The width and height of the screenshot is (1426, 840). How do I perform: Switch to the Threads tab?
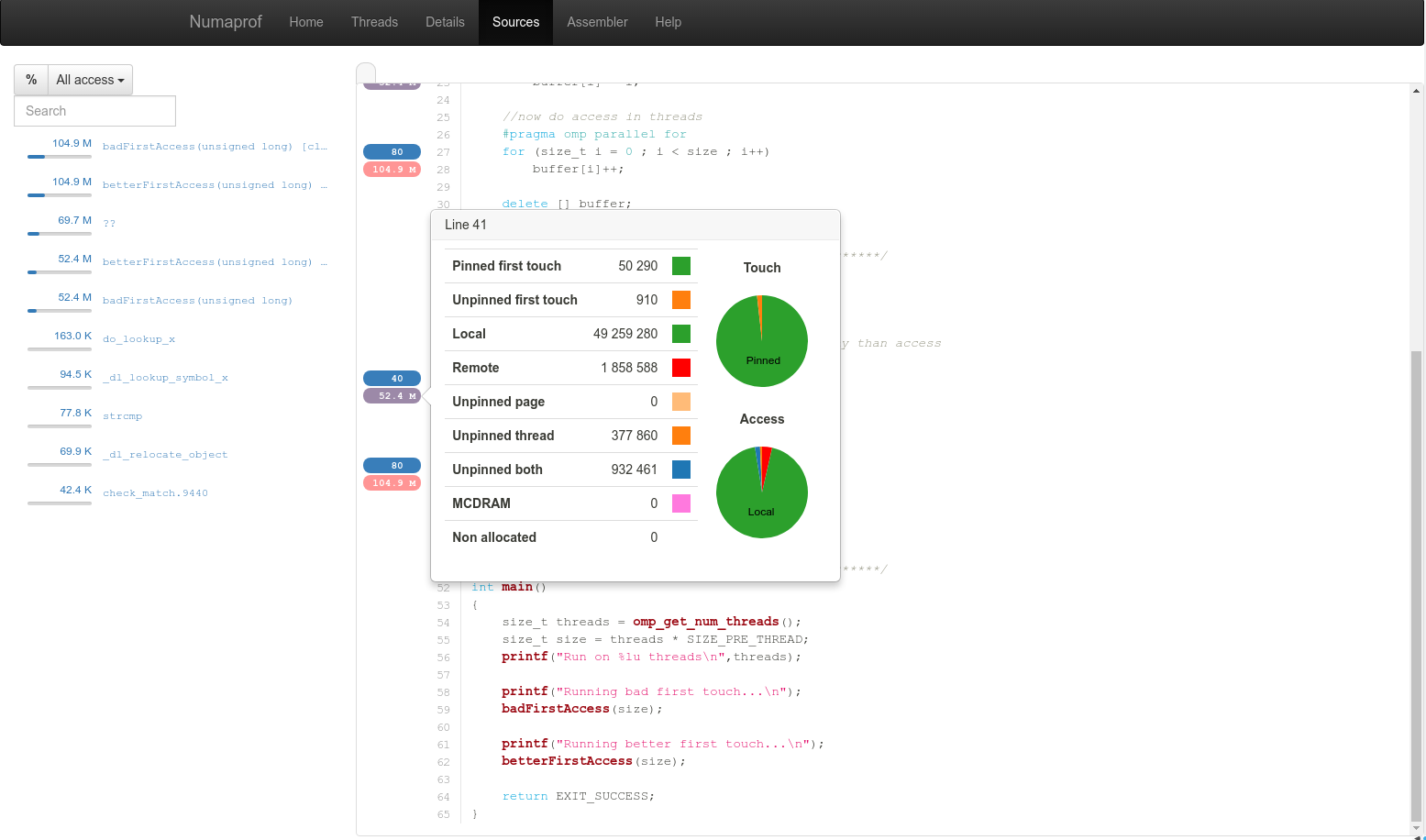click(374, 22)
